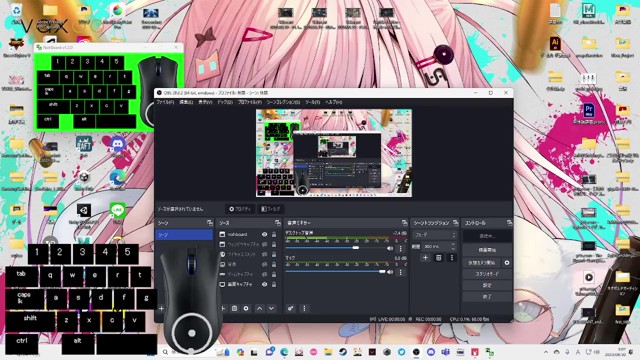Open the ツール(T) menu

[313, 102]
